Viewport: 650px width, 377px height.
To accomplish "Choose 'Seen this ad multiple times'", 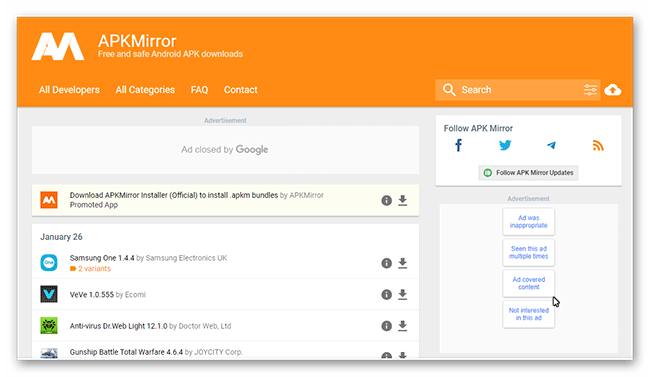I will (x=529, y=252).
